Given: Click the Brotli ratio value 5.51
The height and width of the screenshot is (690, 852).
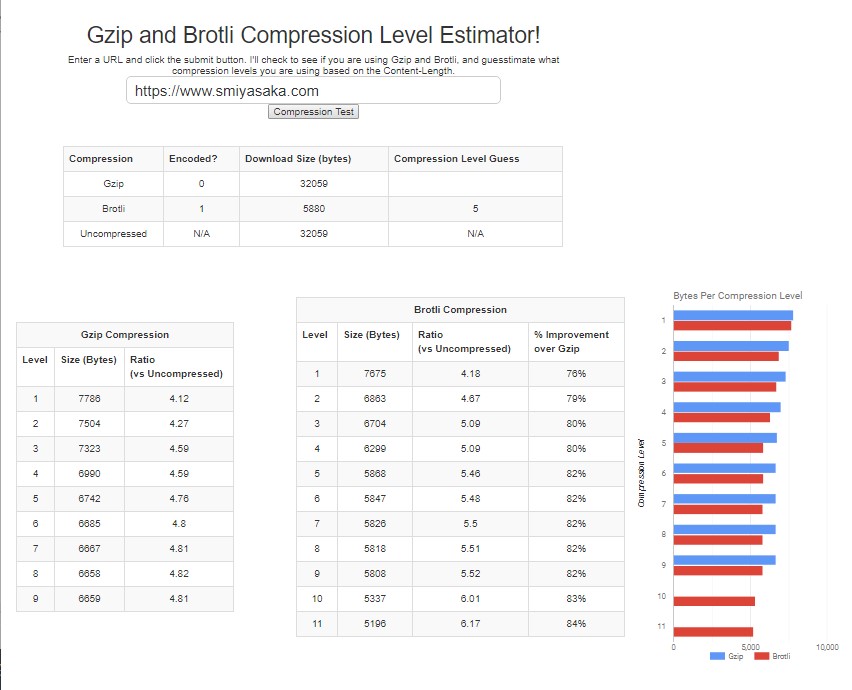Looking at the screenshot, I should point(471,549).
